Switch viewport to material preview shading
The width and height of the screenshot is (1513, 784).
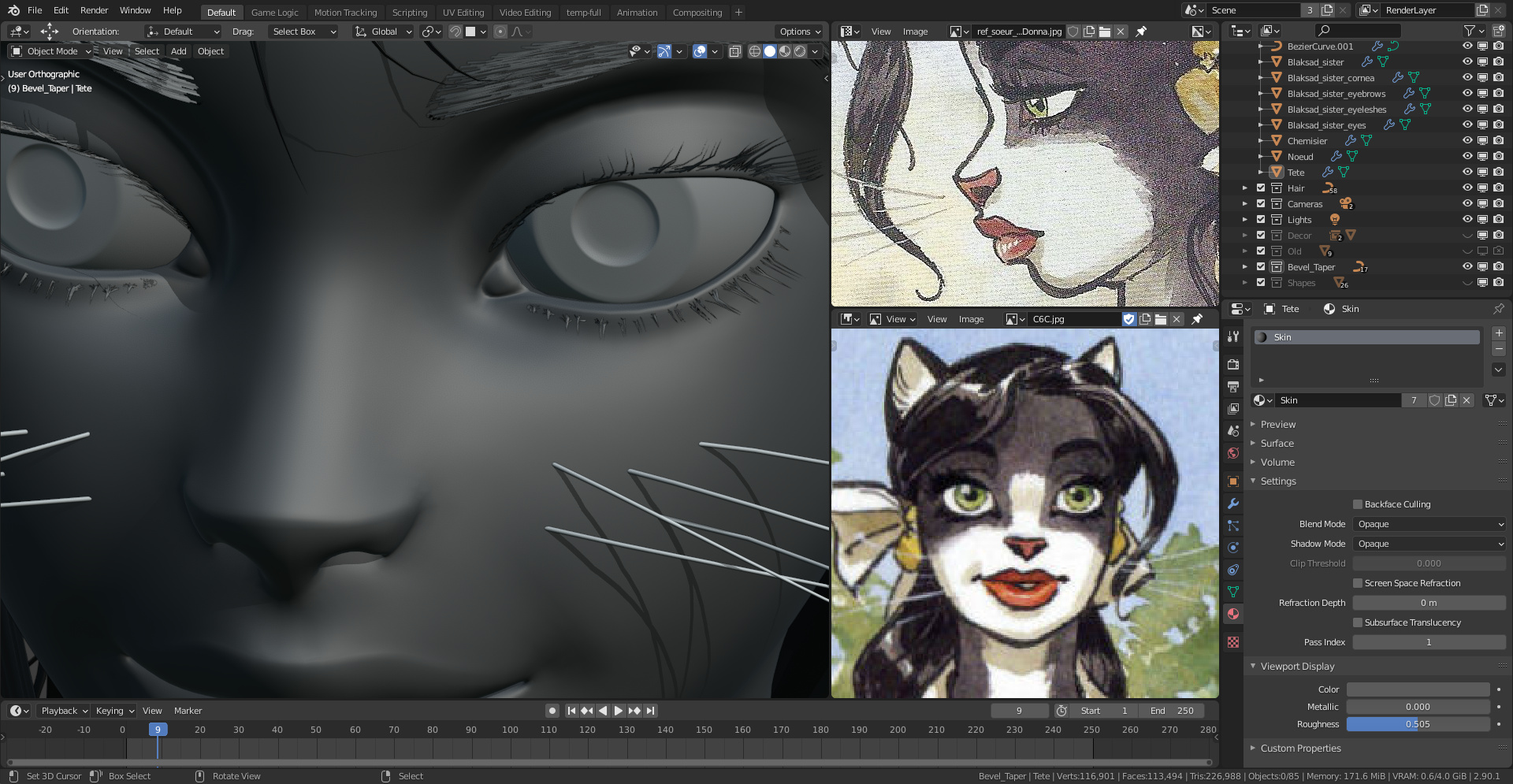click(x=785, y=51)
